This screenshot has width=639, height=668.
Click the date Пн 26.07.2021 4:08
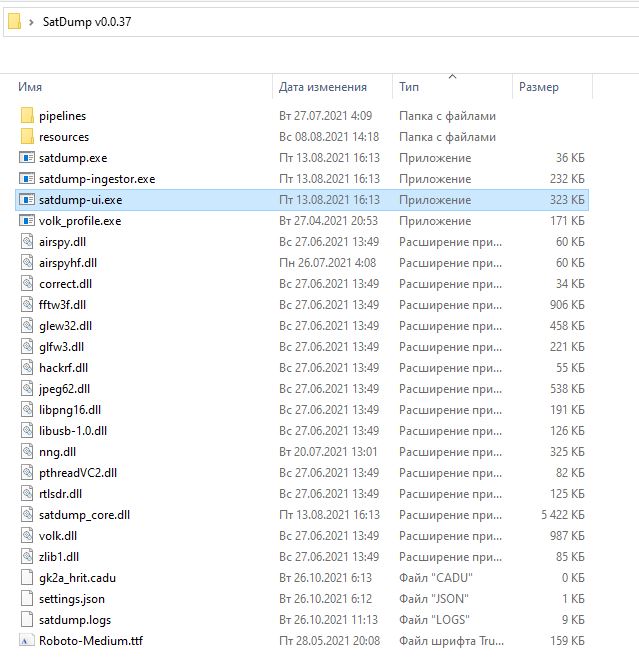click(328, 262)
